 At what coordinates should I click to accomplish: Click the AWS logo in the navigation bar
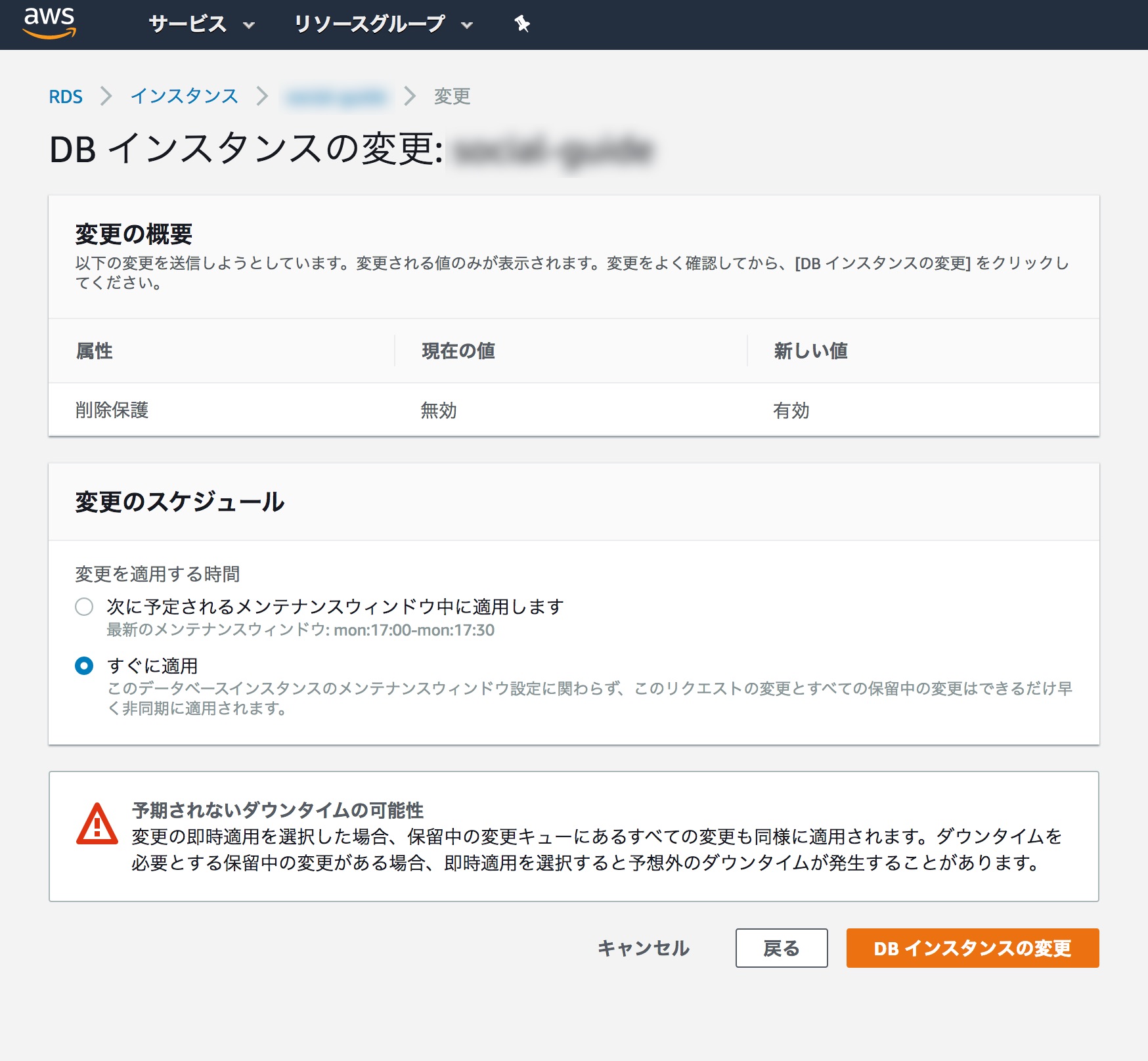point(50,24)
